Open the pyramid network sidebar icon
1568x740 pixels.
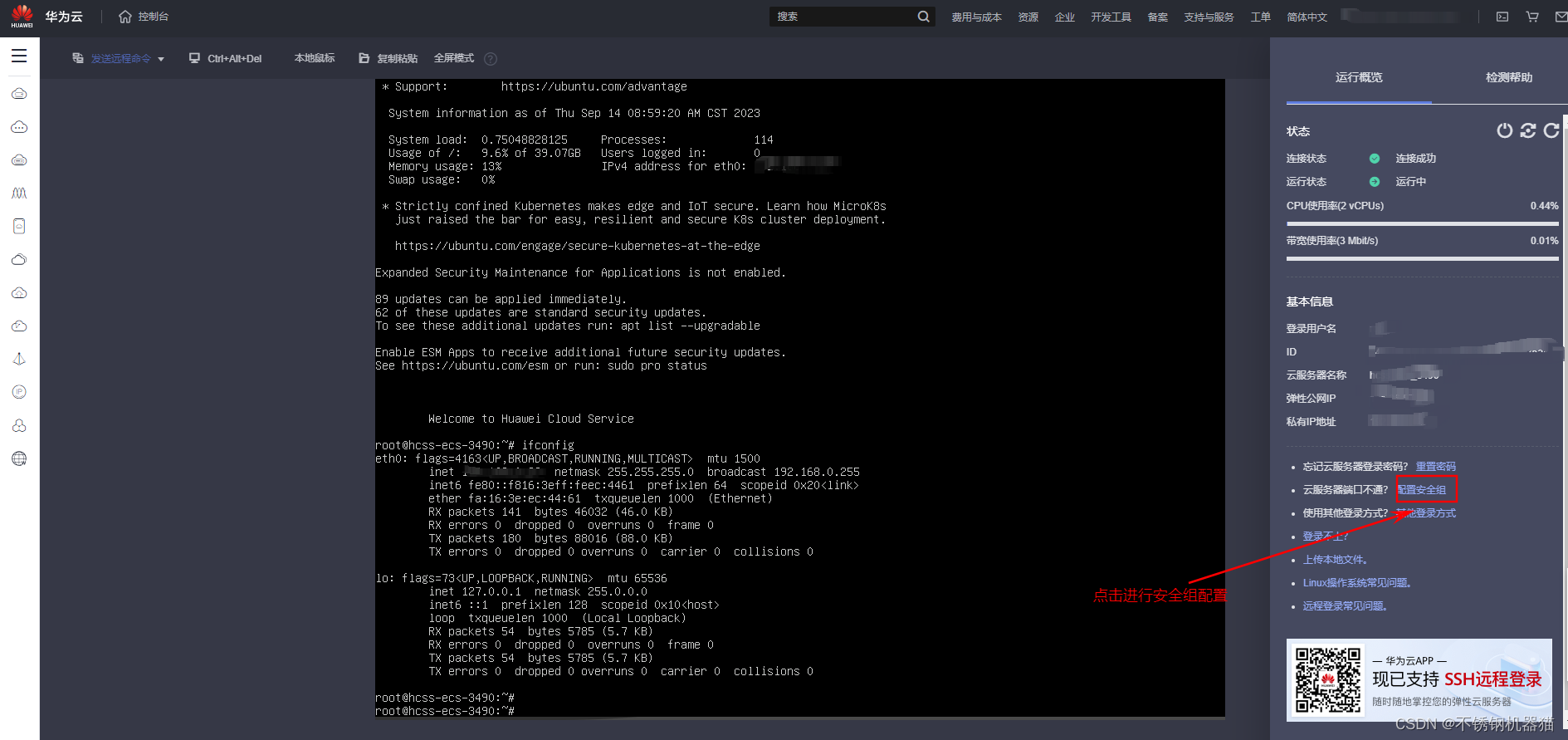pyautogui.click(x=19, y=359)
